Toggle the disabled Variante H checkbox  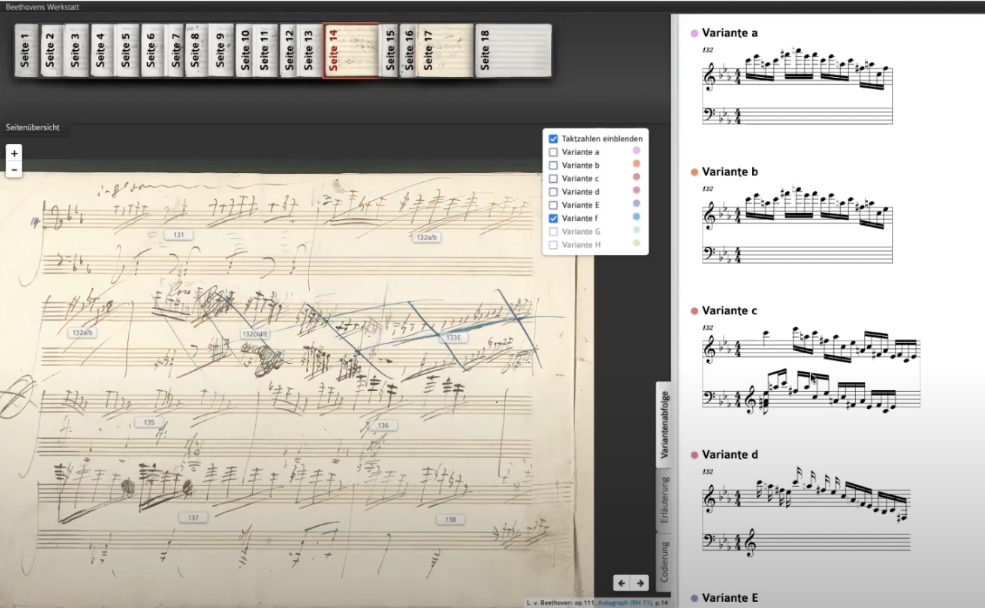coord(553,244)
